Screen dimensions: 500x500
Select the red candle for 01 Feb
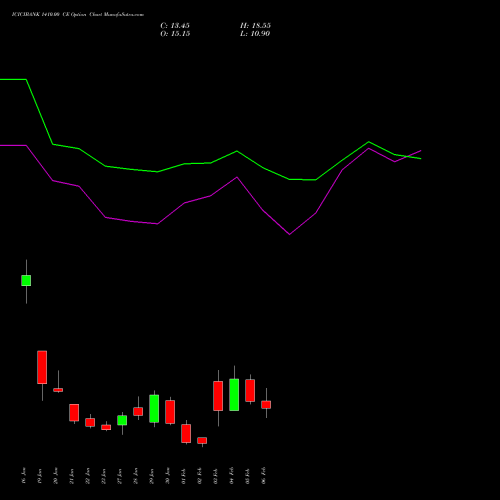click(x=186, y=433)
